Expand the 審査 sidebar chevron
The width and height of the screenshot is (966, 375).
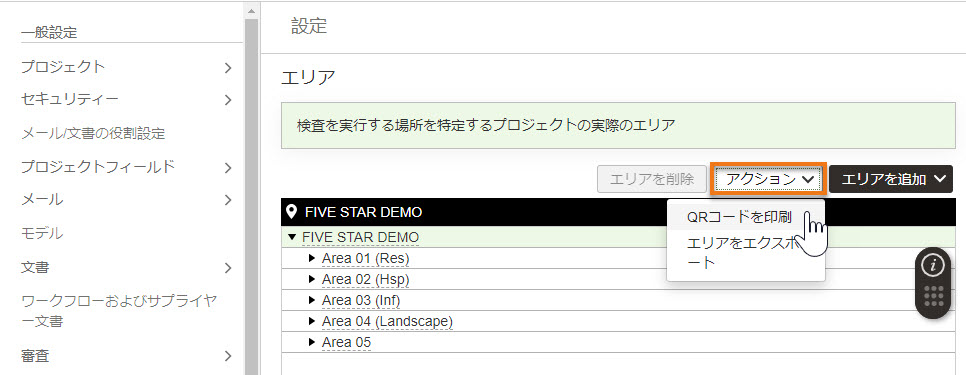point(228,356)
